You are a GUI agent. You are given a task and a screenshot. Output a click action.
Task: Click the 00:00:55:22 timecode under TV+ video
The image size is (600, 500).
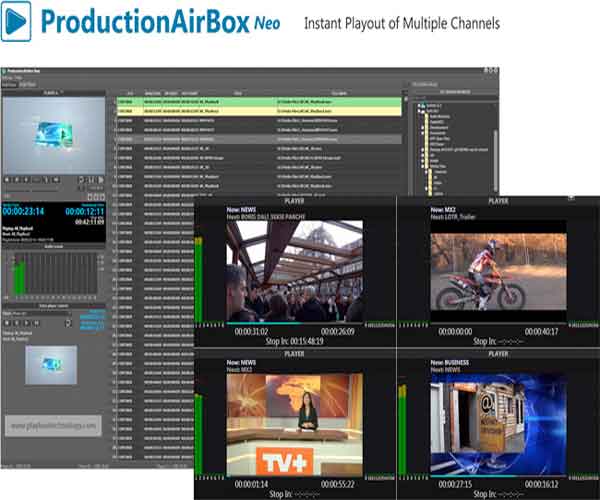click(x=338, y=484)
